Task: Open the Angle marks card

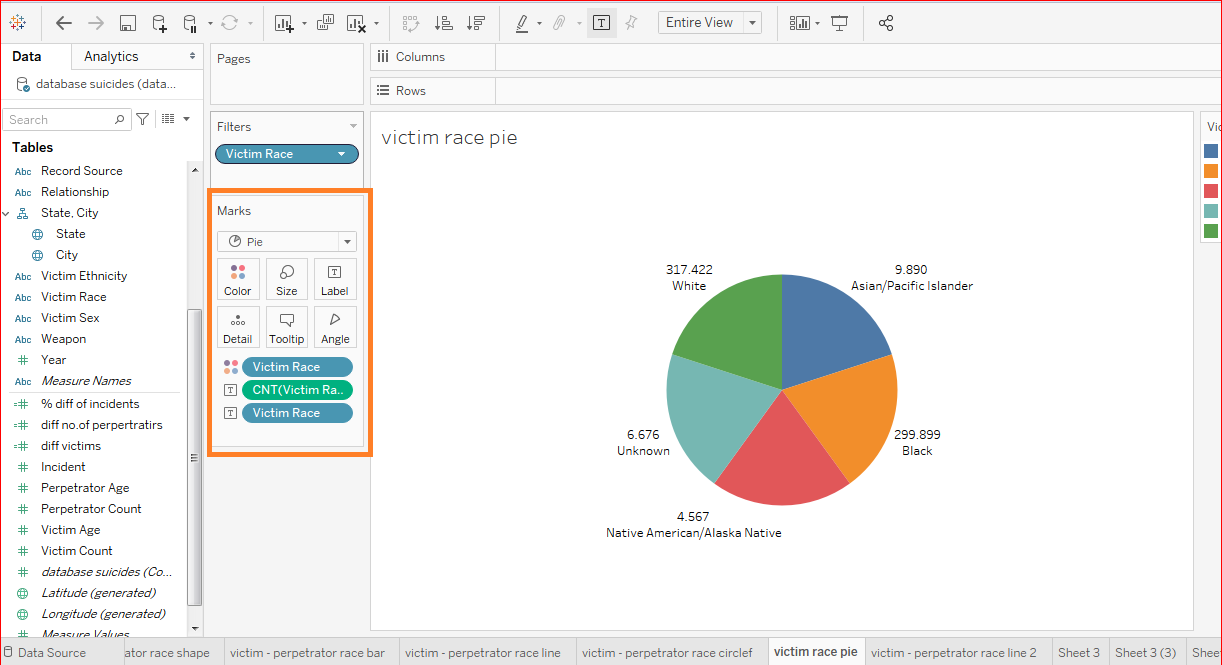Action: 335,327
